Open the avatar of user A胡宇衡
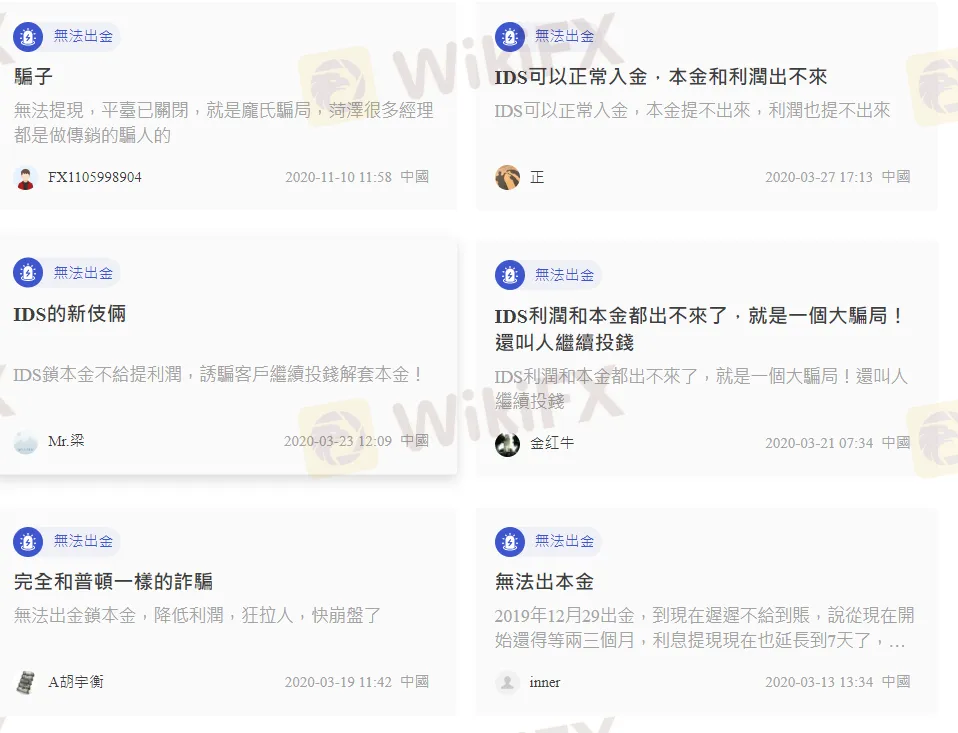Image resolution: width=958 pixels, height=733 pixels. point(26,682)
